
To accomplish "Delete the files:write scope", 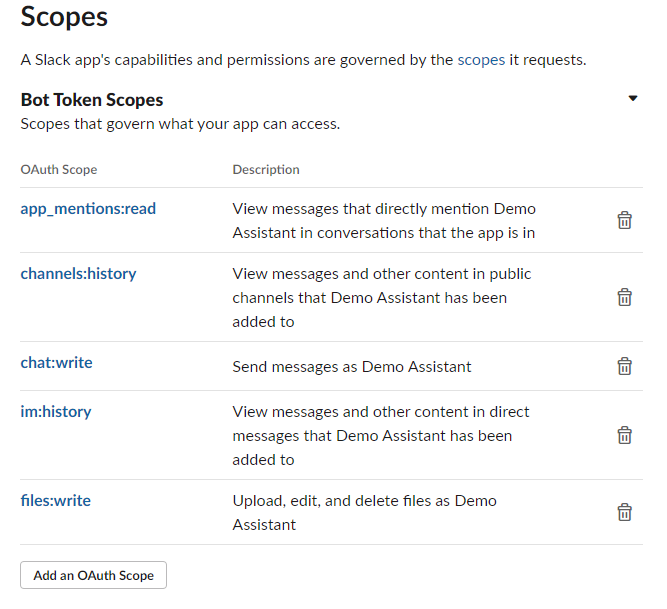I will tap(624, 512).
